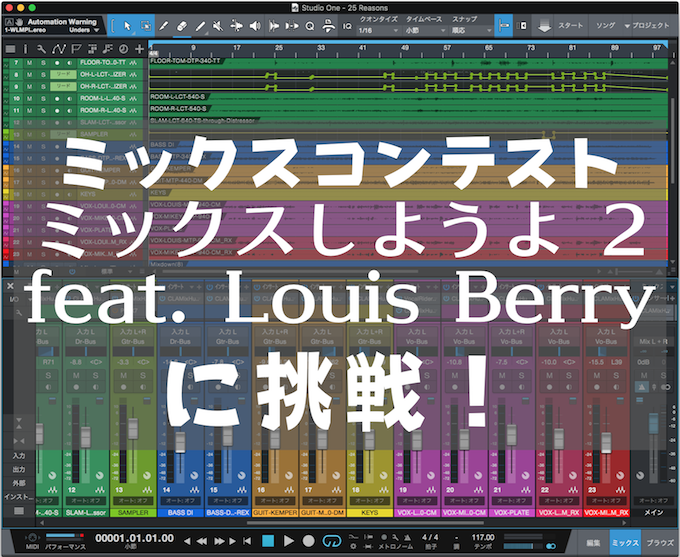Viewport: 680px width, 557px height.
Task: Switch to the Browse tab at bottom right
Action: [660, 543]
